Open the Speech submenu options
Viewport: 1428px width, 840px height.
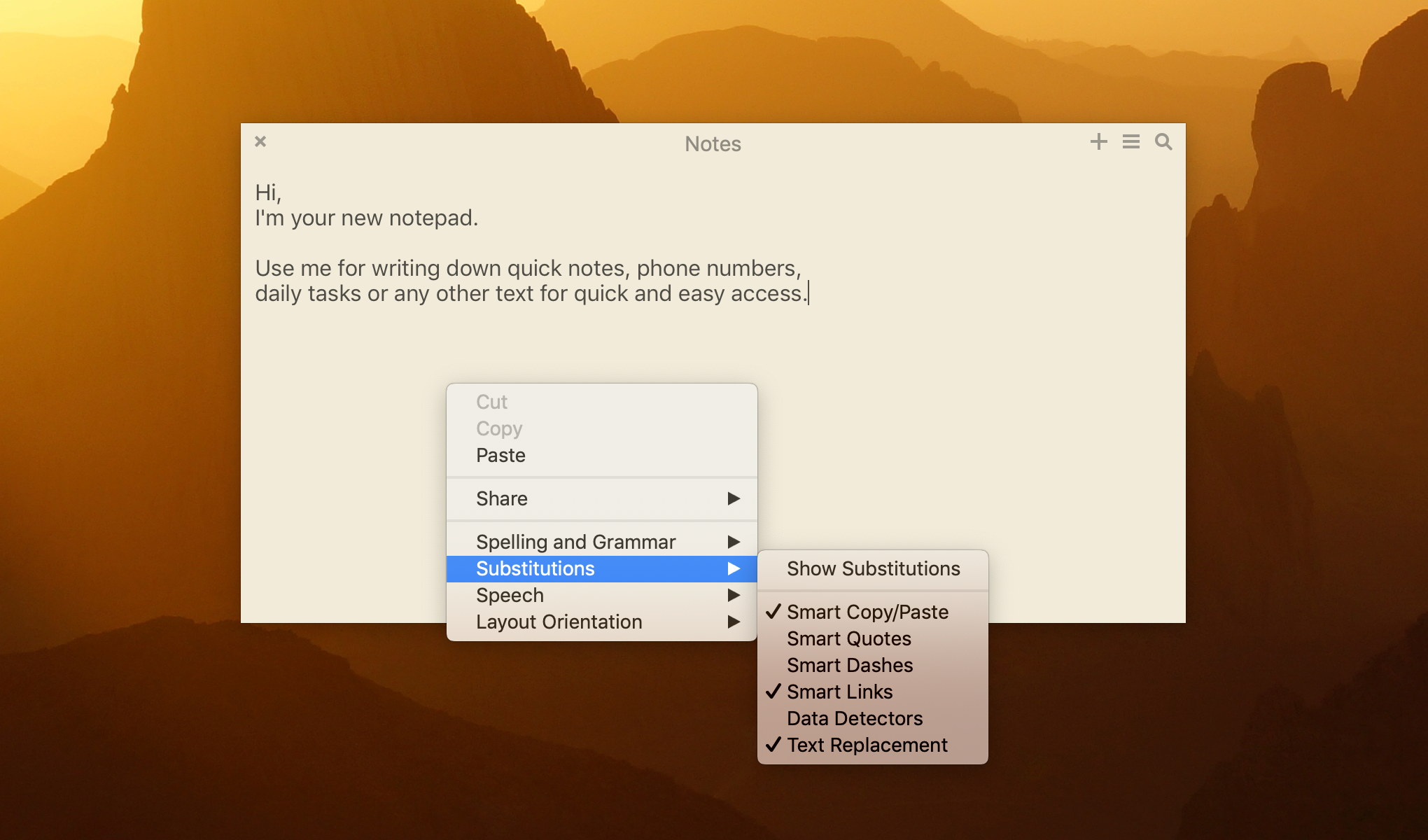coord(601,594)
